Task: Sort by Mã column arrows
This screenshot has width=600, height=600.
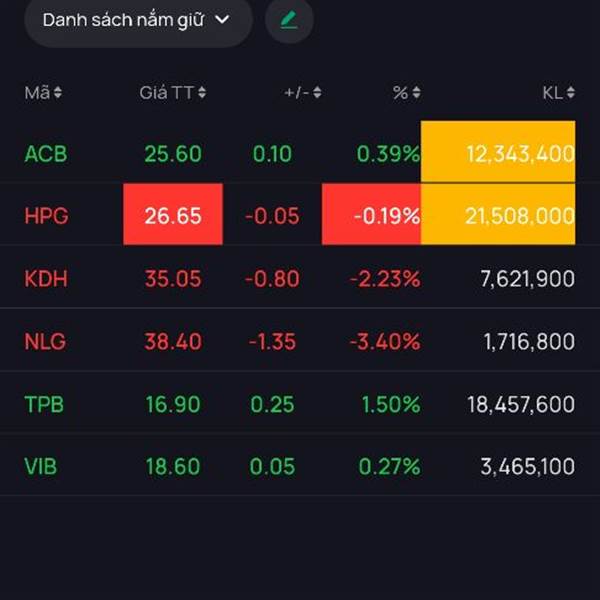Action: [x=58, y=93]
